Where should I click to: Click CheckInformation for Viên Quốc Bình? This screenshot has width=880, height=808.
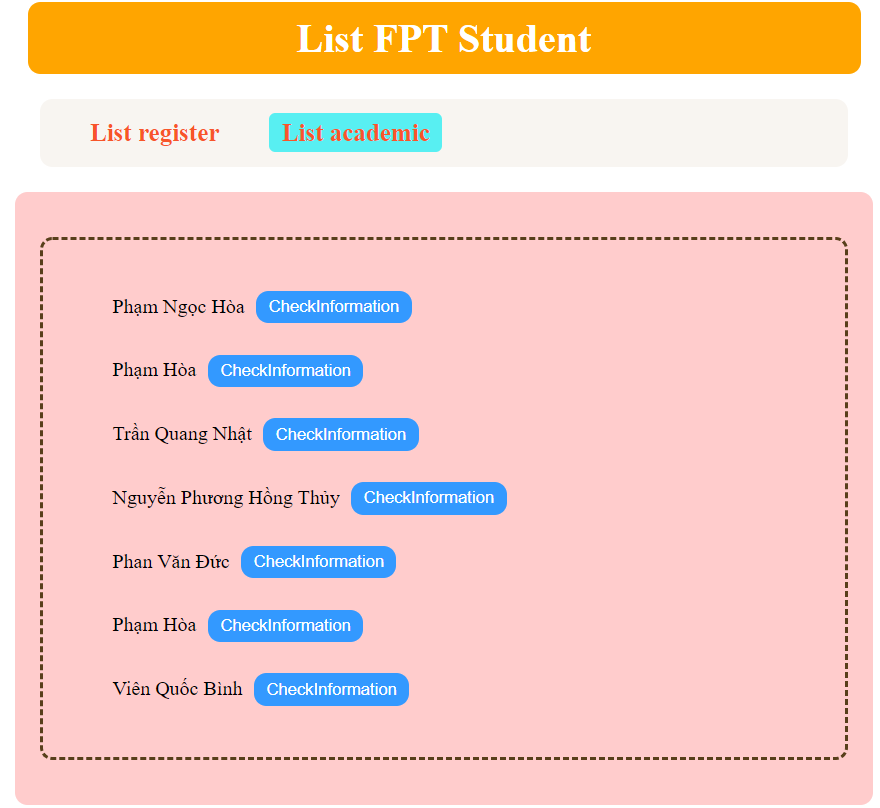pyautogui.click(x=331, y=689)
